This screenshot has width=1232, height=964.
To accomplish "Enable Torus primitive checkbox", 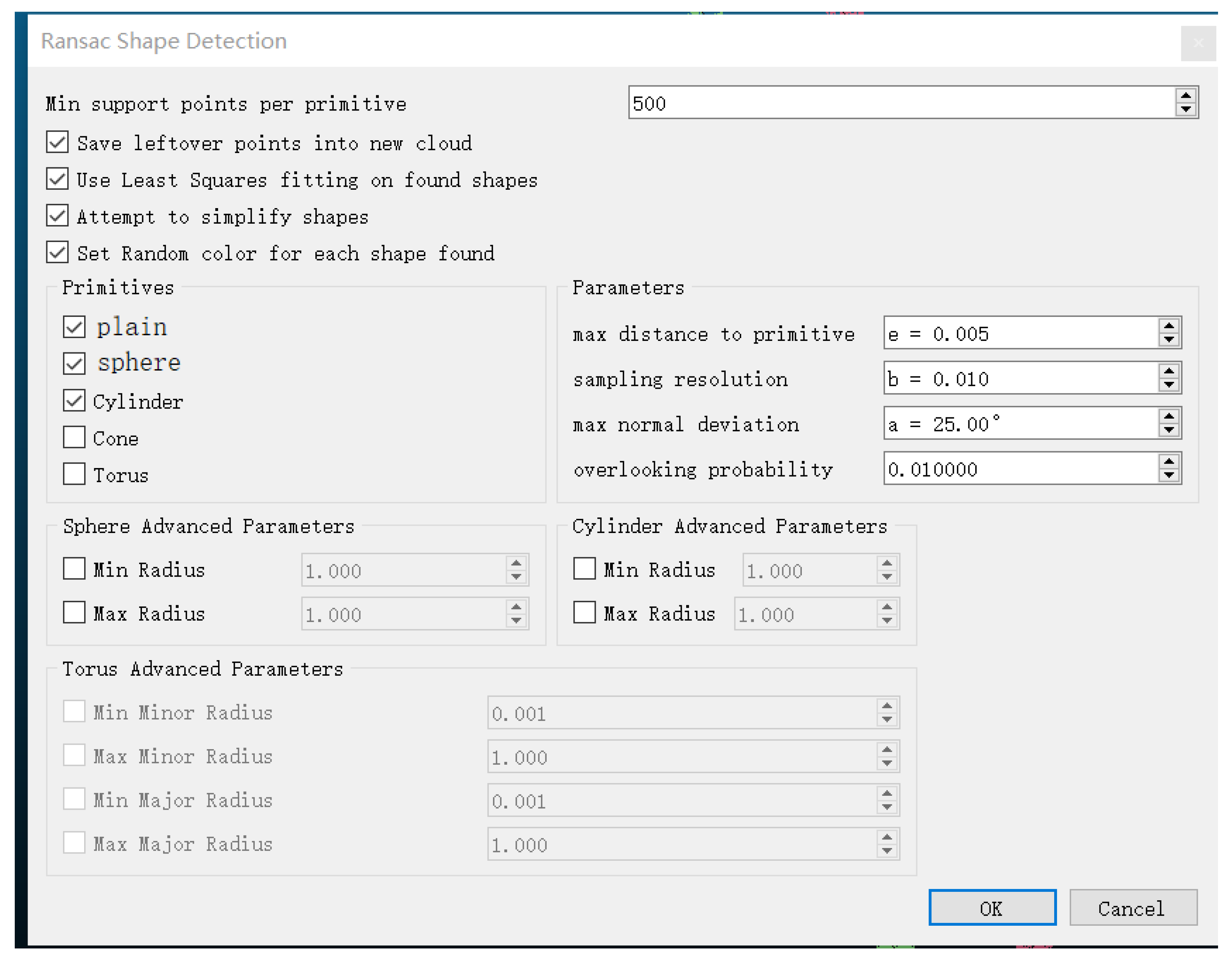I will tap(74, 474).
